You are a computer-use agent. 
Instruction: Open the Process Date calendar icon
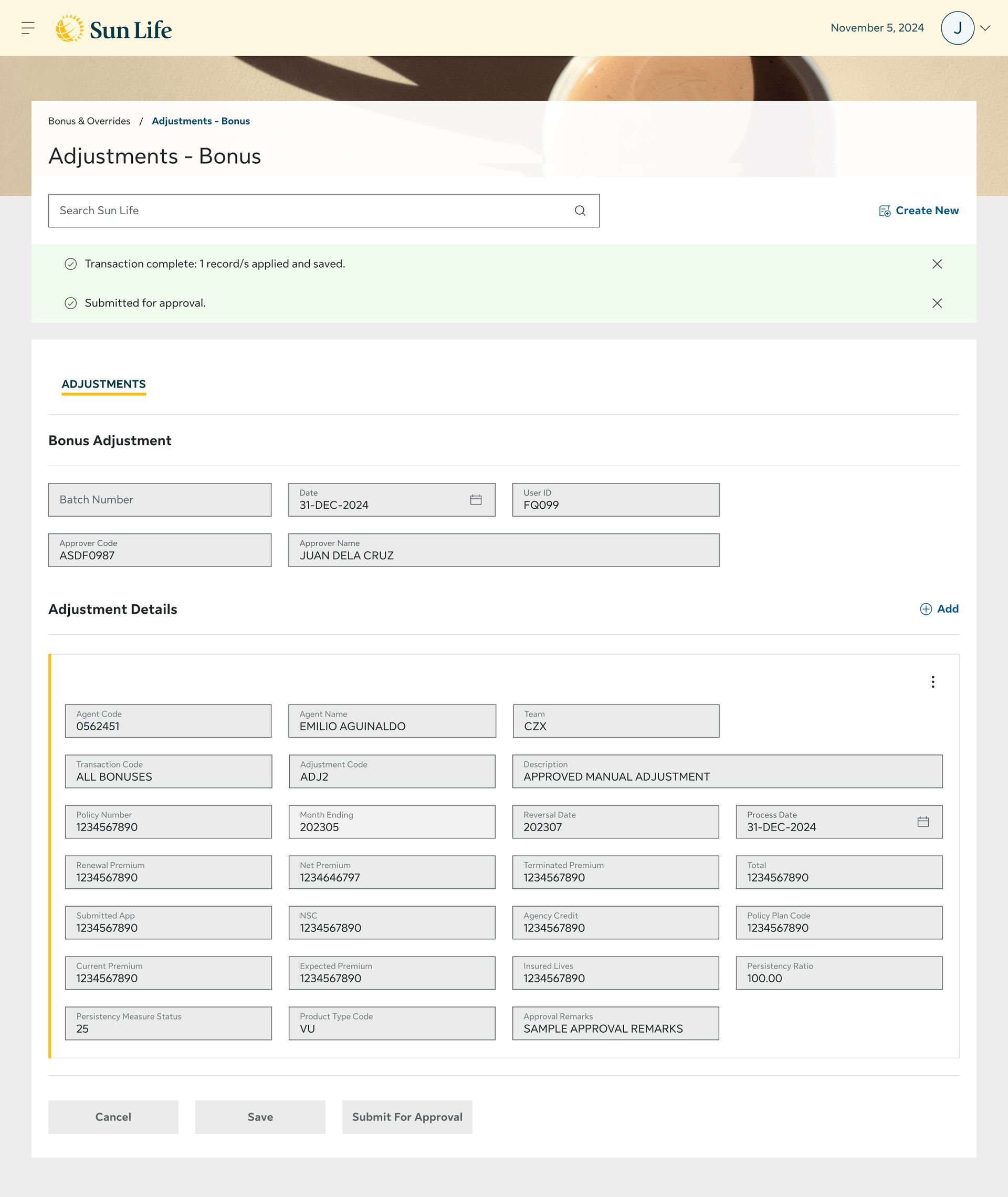923,822
